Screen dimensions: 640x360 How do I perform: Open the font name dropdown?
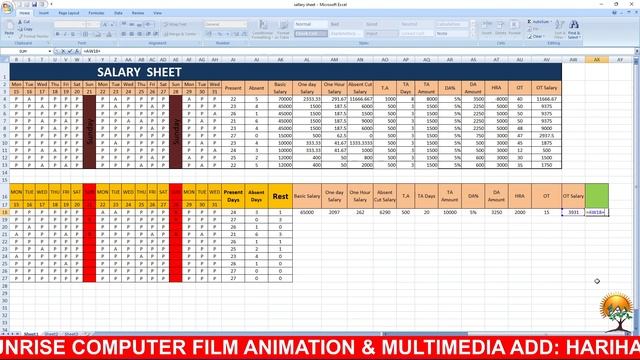click(82, 24)
